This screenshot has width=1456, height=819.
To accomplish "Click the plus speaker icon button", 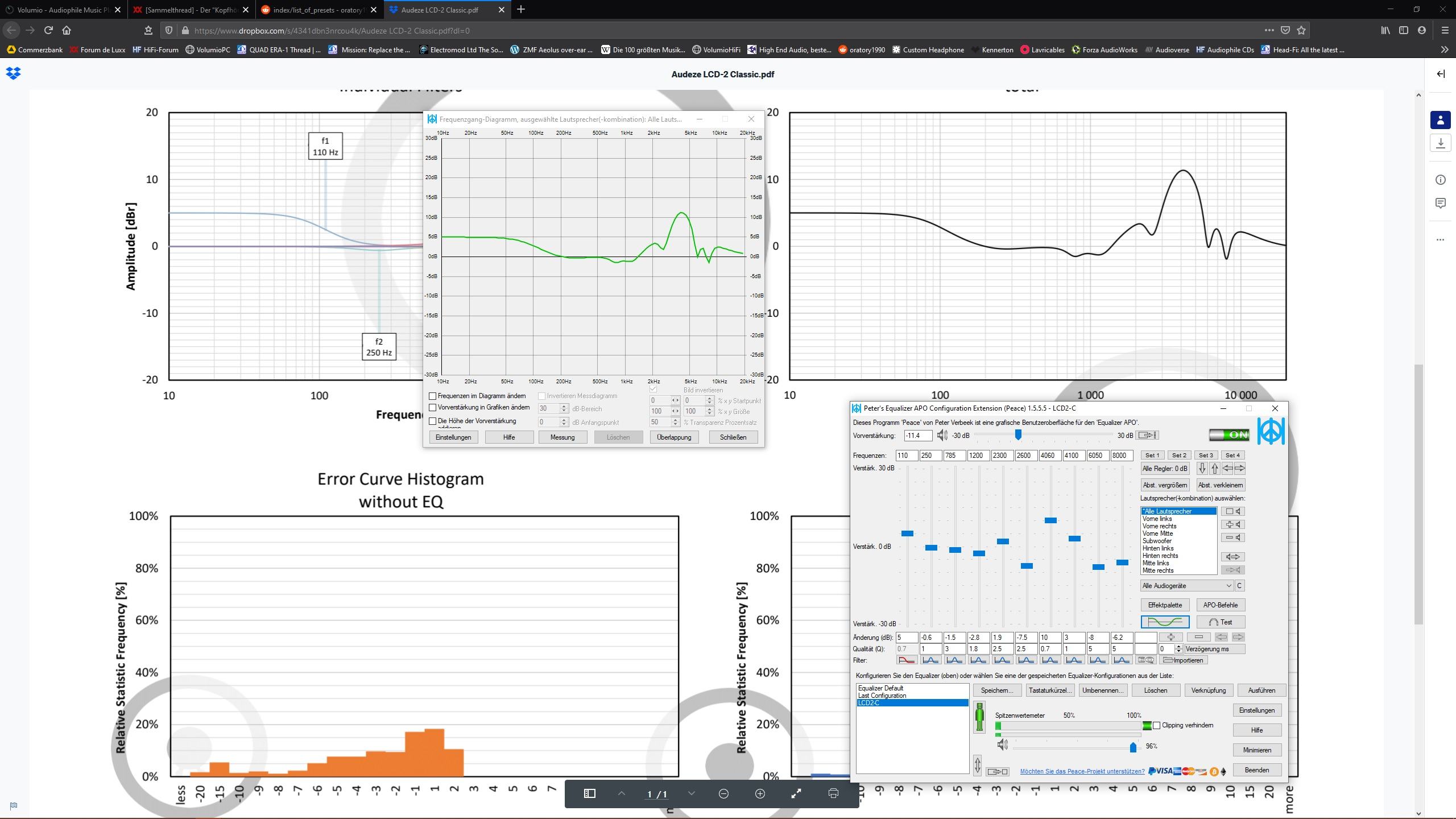I will click(1232, 524).
